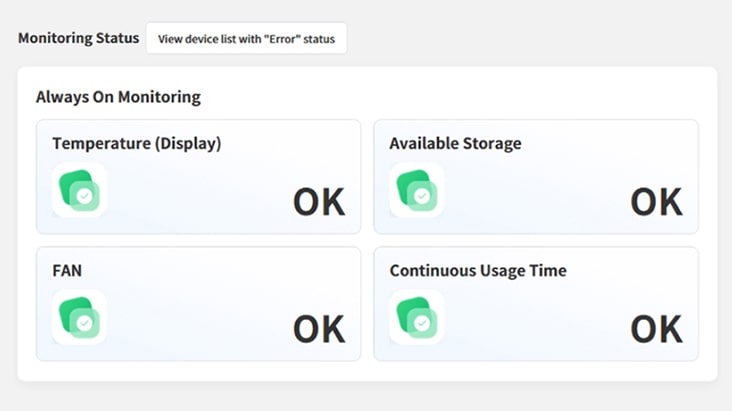Click the checkmark badge on Available Storage icon
This screenshot has width=732, height=411.
pos(423,197)
